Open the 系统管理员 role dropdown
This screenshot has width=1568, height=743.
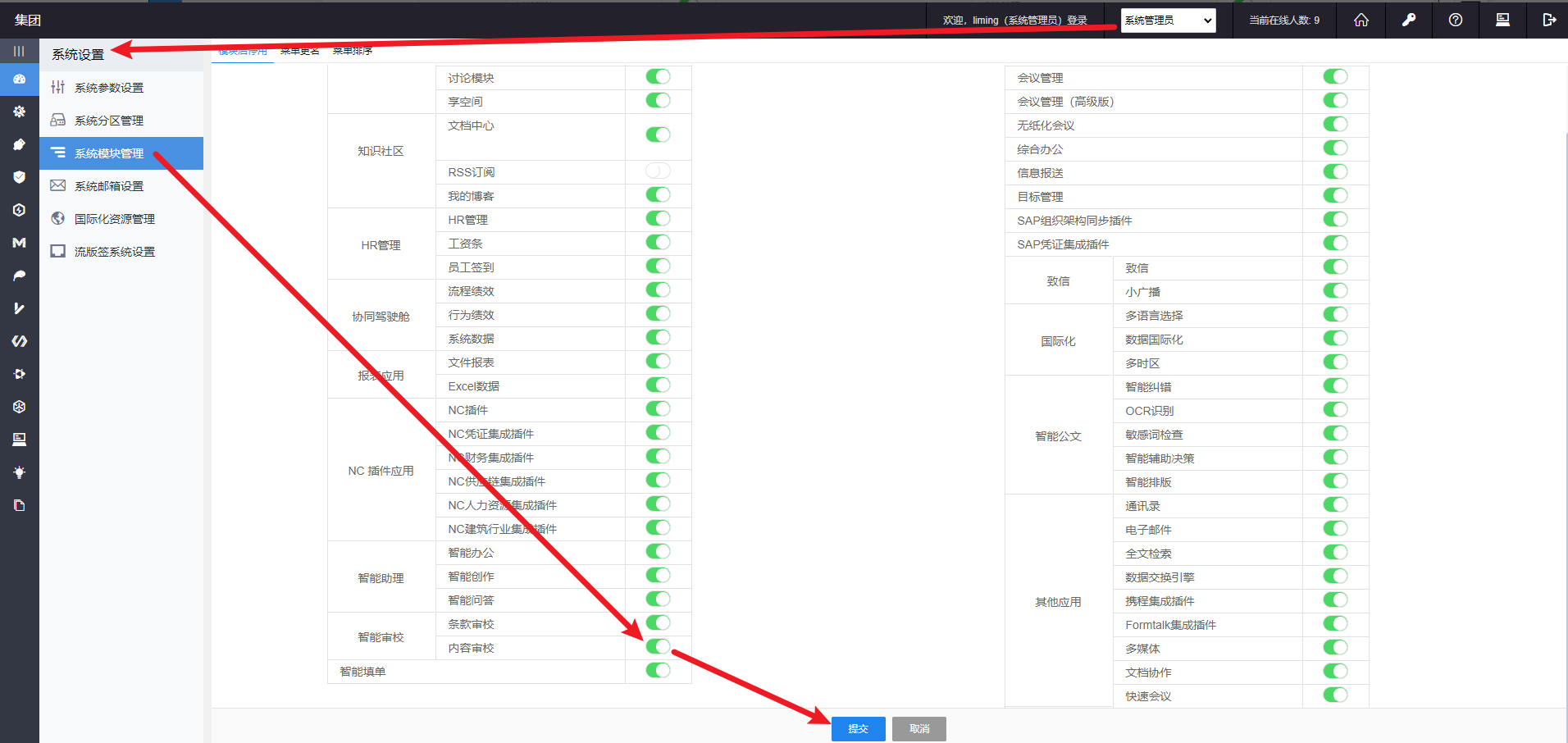1169,21
